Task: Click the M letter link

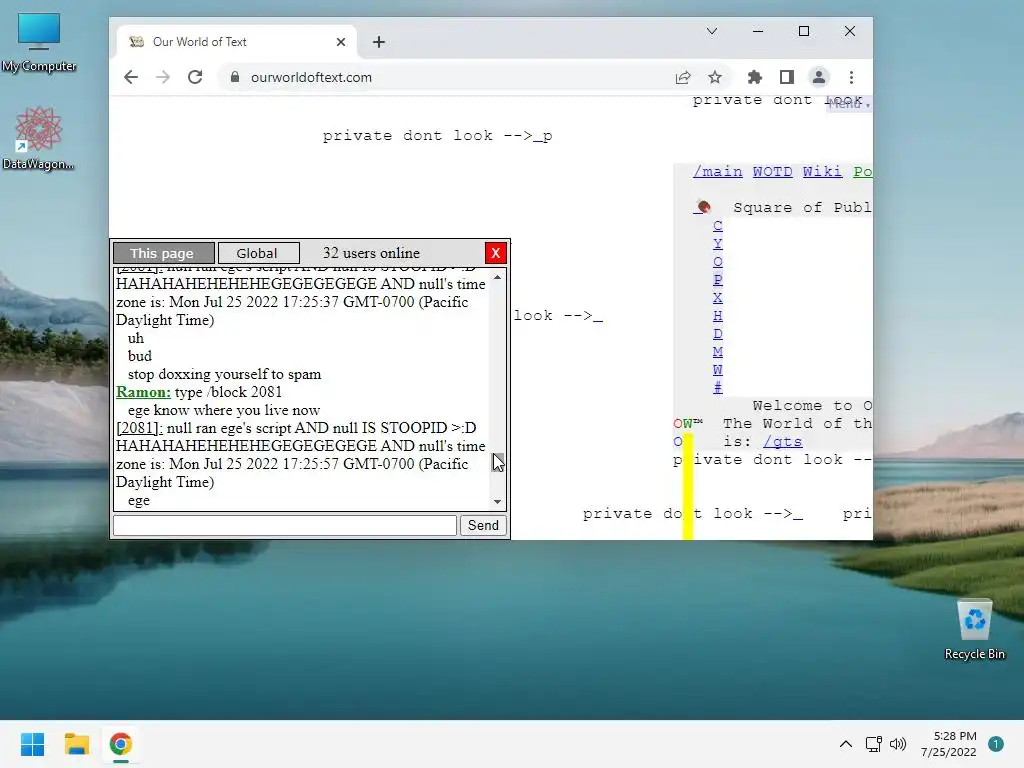Action: [x=718, y=351]
